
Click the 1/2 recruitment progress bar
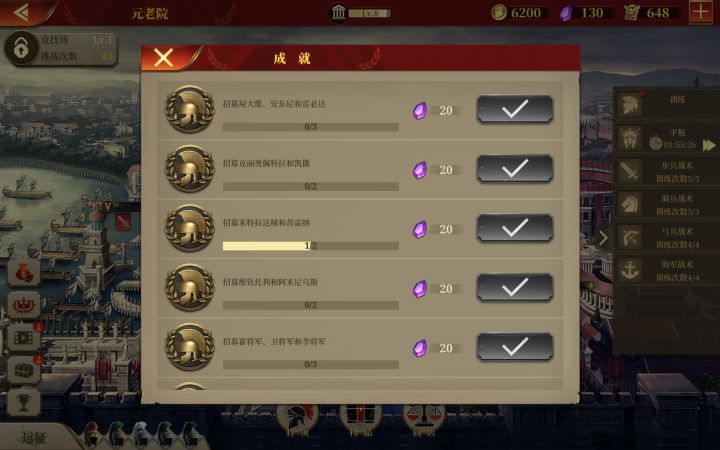pyautogui.click(x=310, y=246)
